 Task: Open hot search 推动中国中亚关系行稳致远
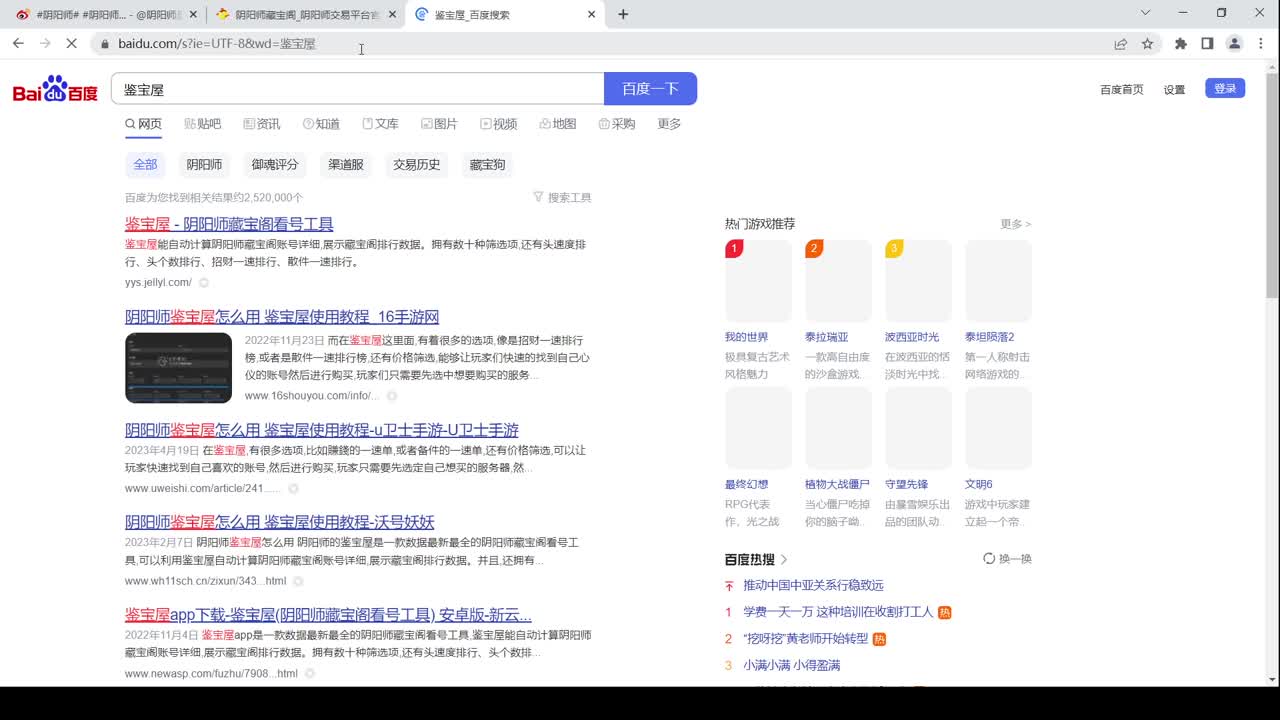[x=813, y=585]
